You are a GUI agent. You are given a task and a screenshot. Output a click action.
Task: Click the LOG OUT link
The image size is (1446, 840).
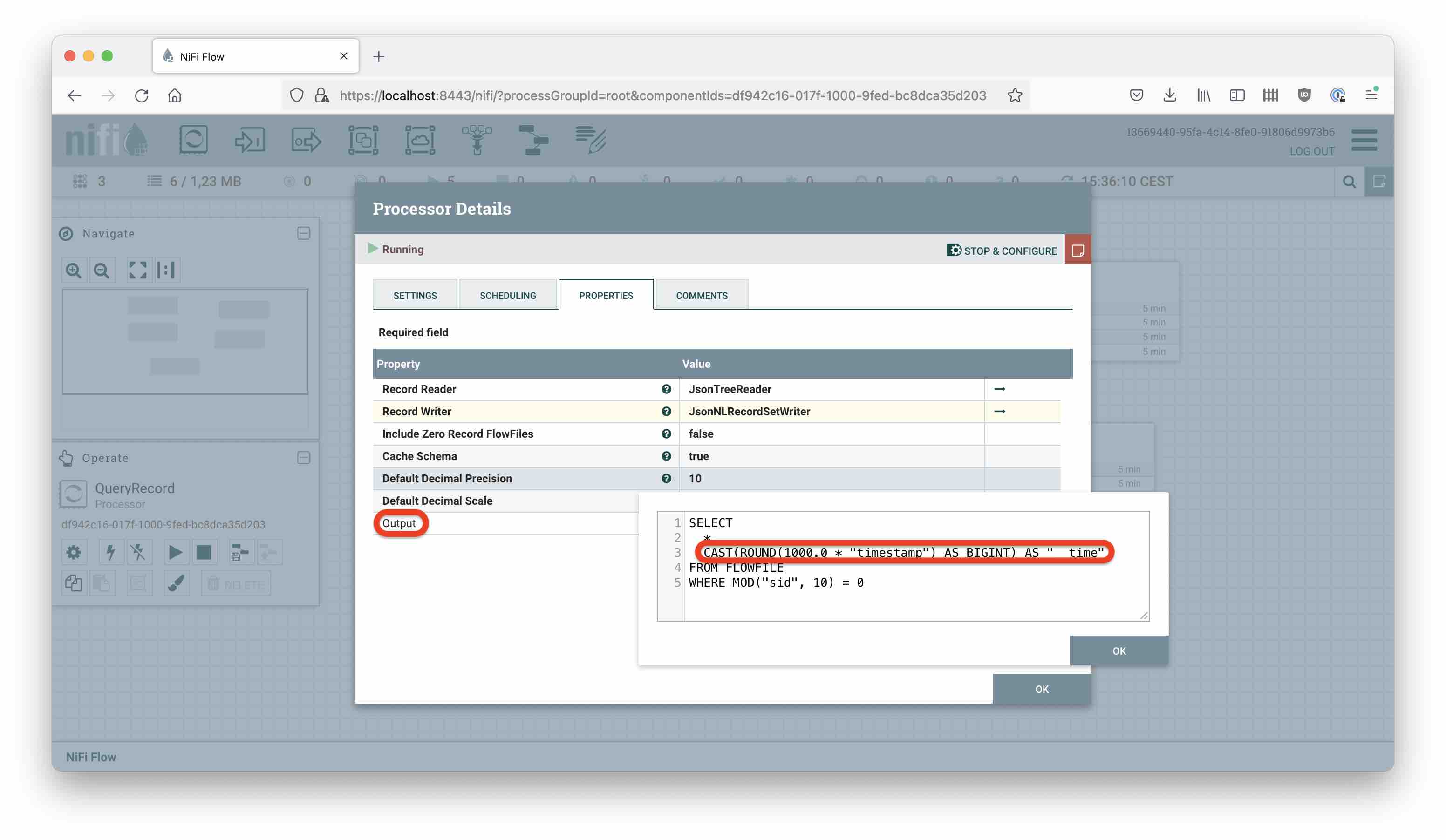pyautogui.click(x=1311, y=151)
